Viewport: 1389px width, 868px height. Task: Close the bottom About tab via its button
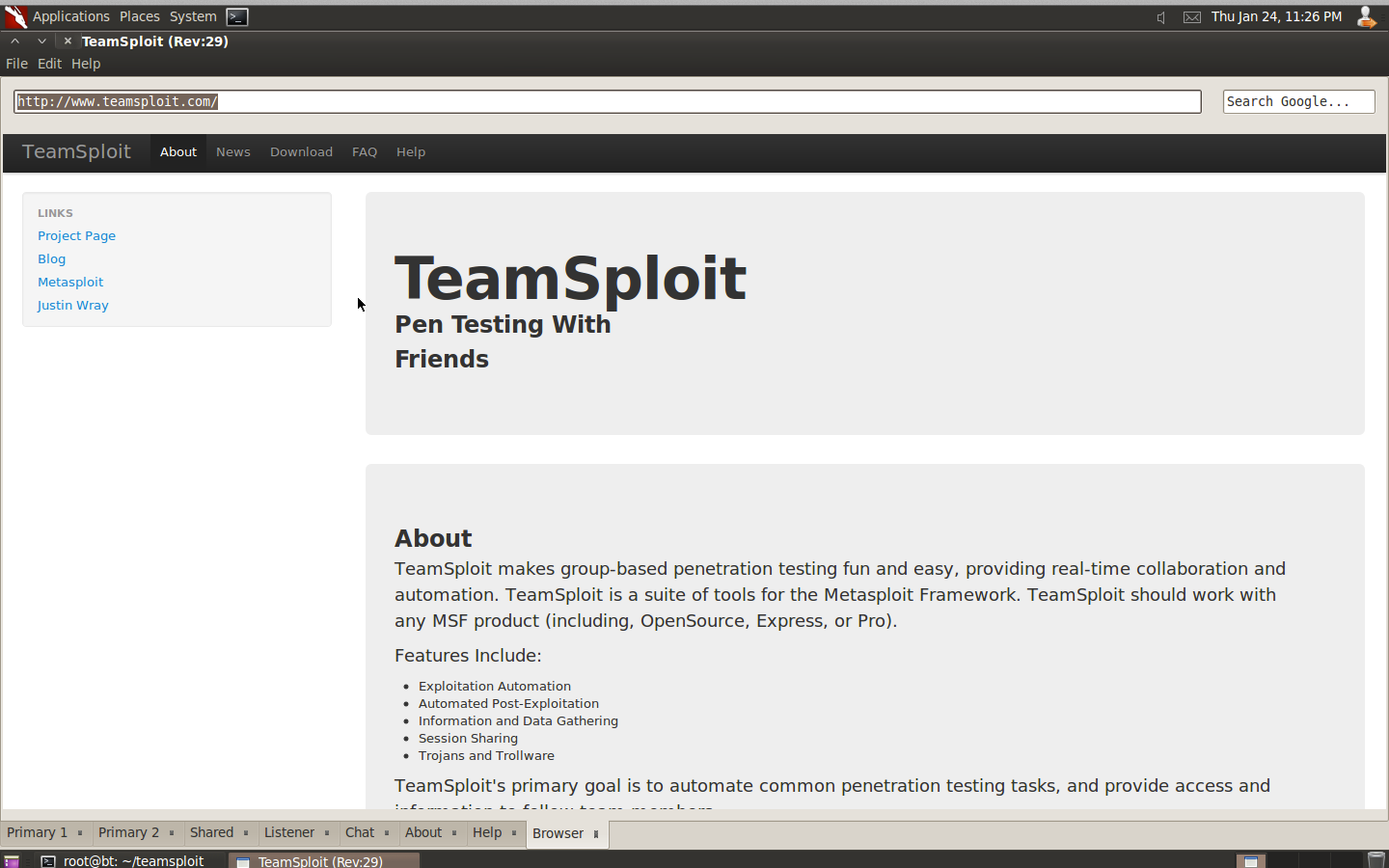coord(454,833)
